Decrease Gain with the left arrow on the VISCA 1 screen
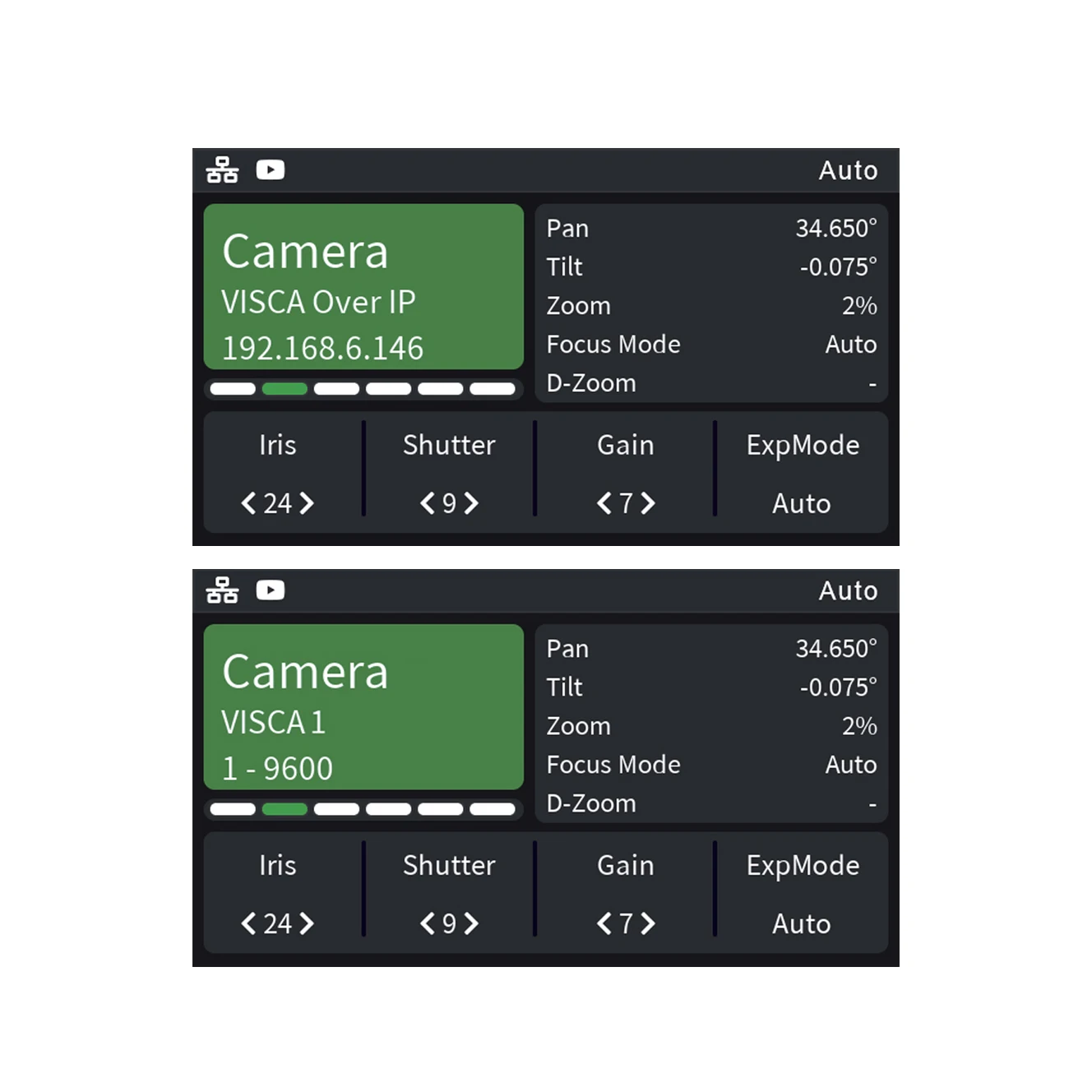 coord(604,923)
